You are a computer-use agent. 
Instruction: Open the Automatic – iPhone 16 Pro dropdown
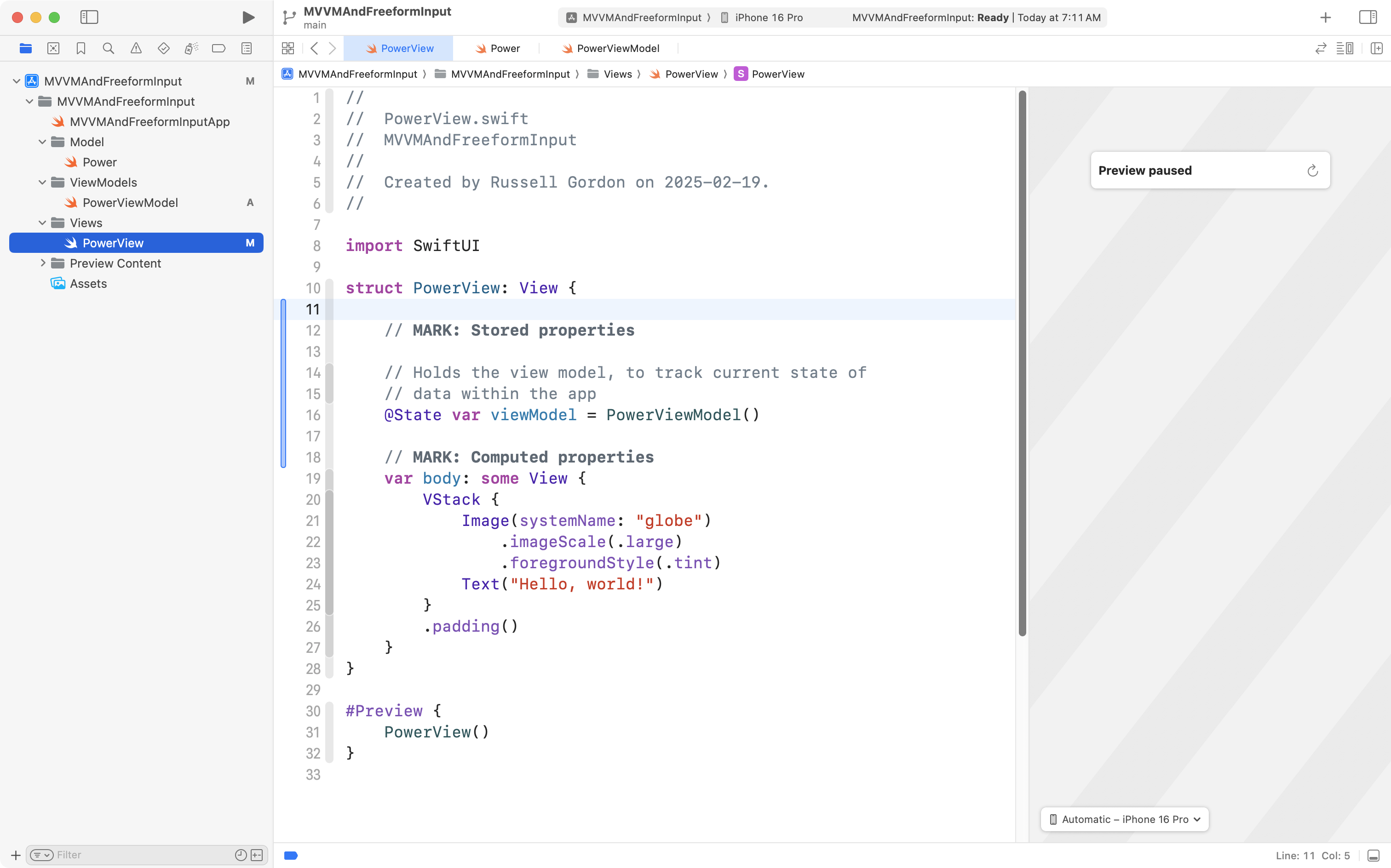point(1125,819)
